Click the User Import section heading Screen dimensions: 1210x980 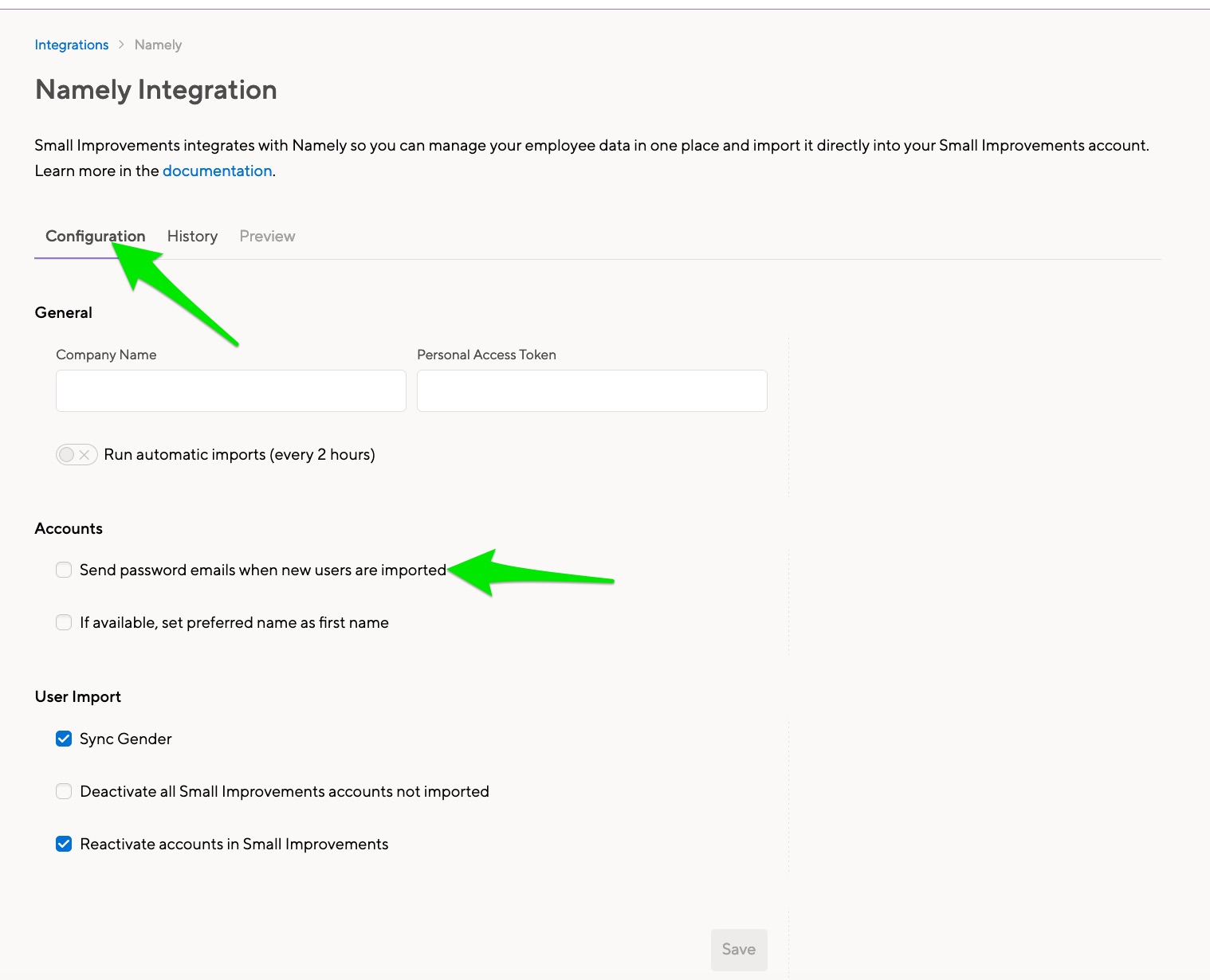pyautogui.click(x=77, y=696)
